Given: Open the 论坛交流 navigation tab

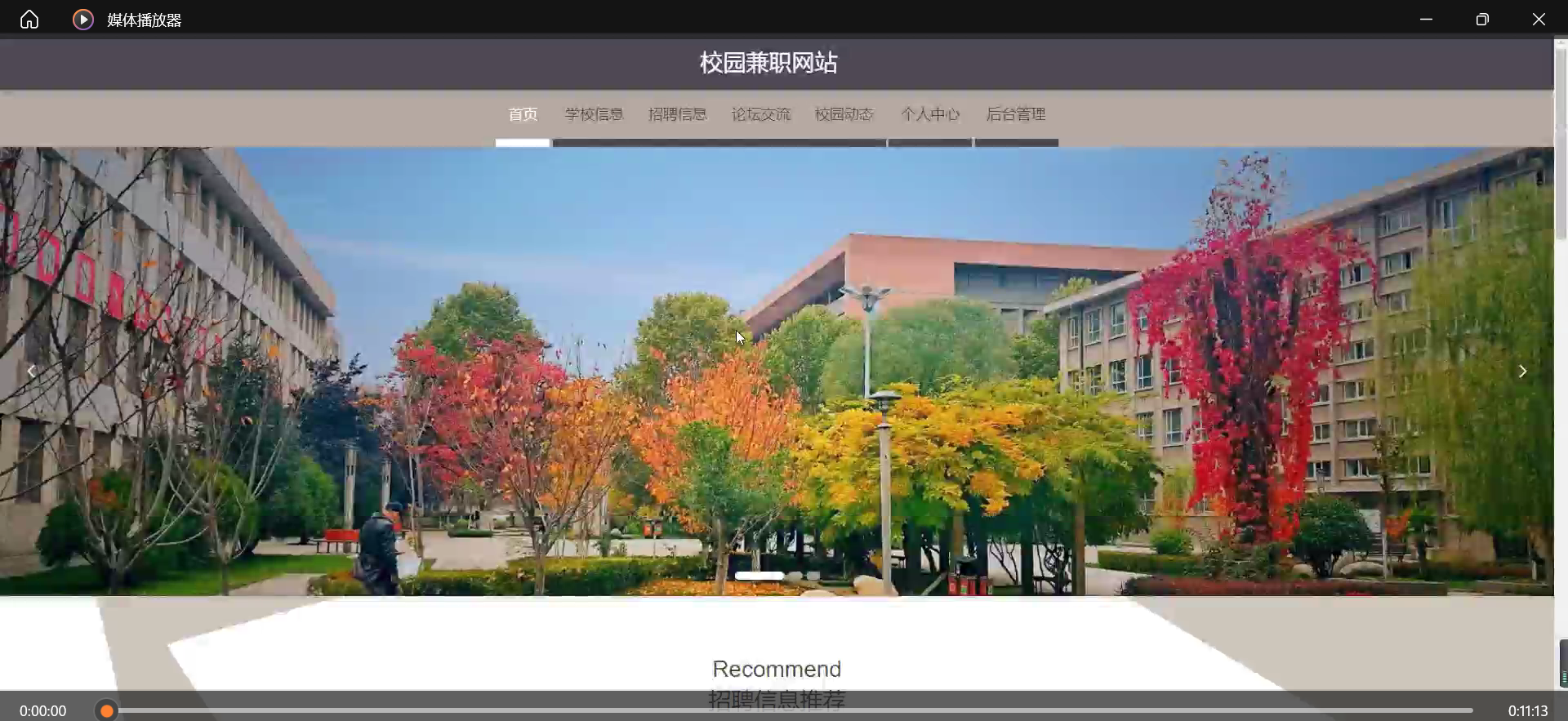Looking at the screenshot, I should tap(760, 114).
